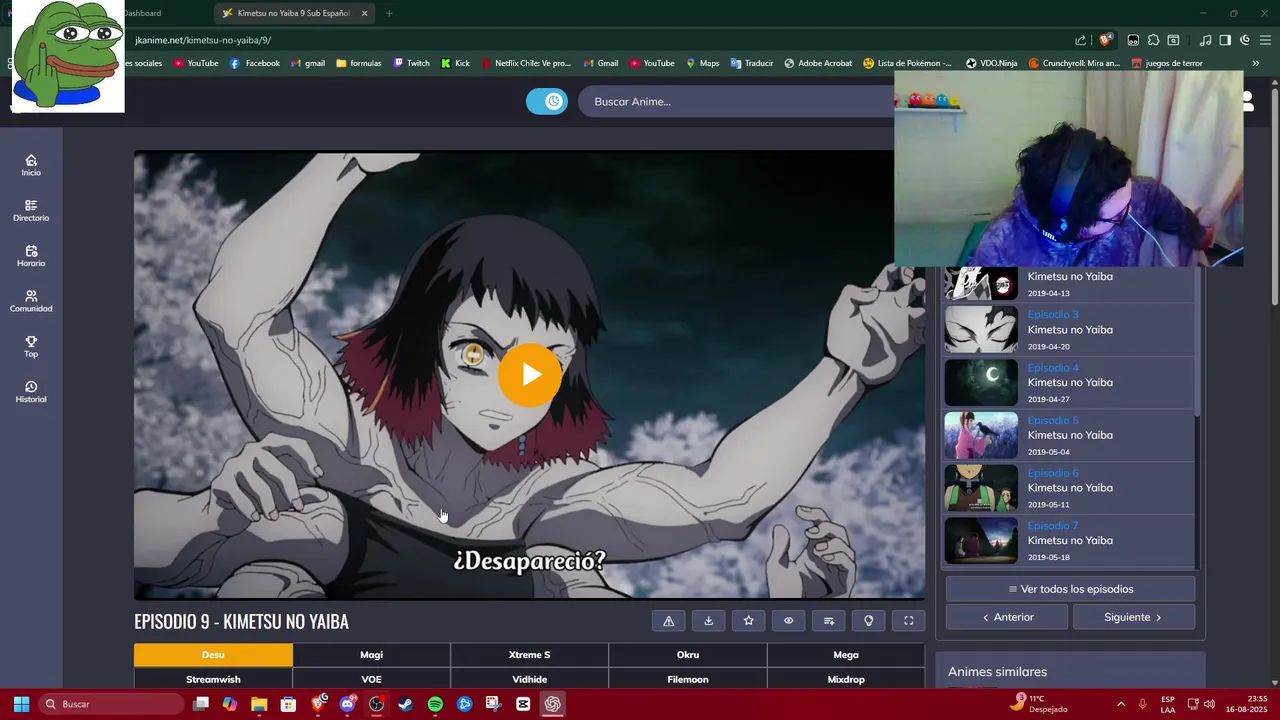Open the Comunidad sidebar icon

coord(31,301)
